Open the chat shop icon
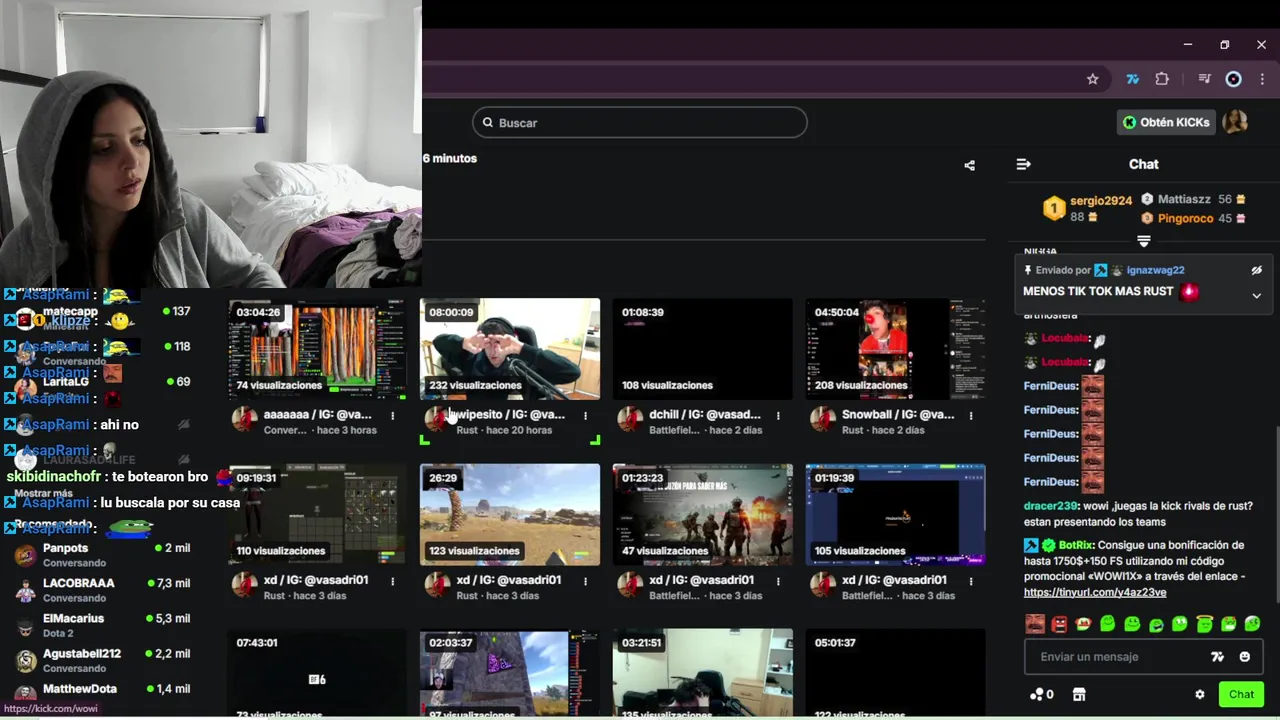The height and width of the screenshot is (720, 1280). pyautogui.click(x=1079, y=694)
